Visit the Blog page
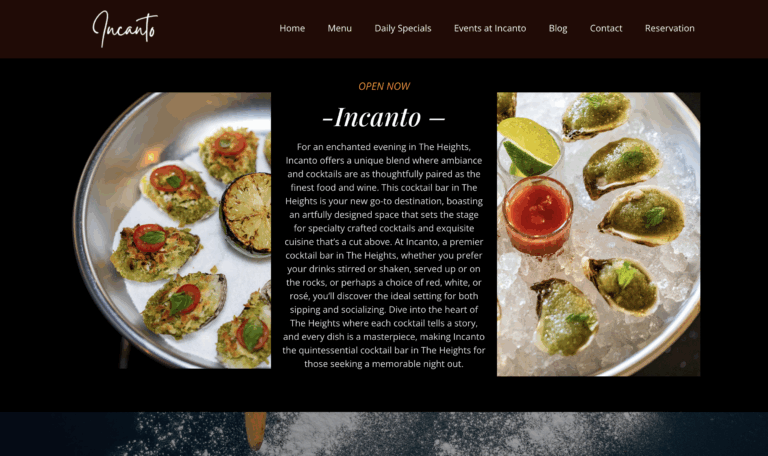 pos(558,28)
